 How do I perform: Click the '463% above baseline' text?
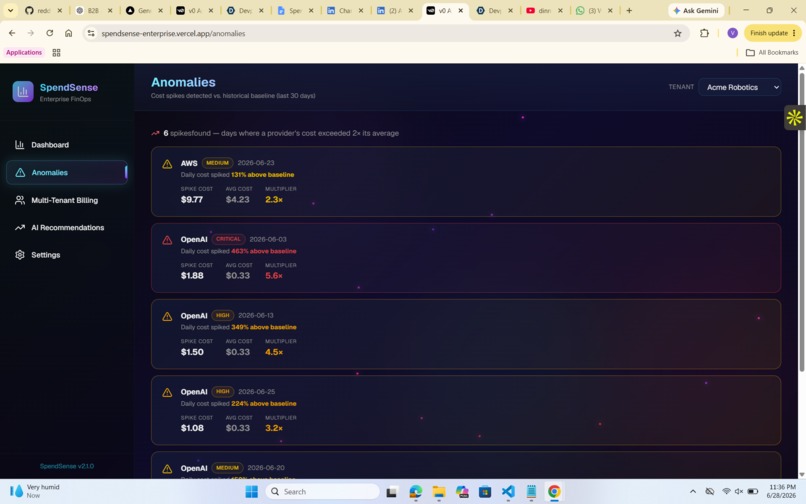(x=264, y=251)
